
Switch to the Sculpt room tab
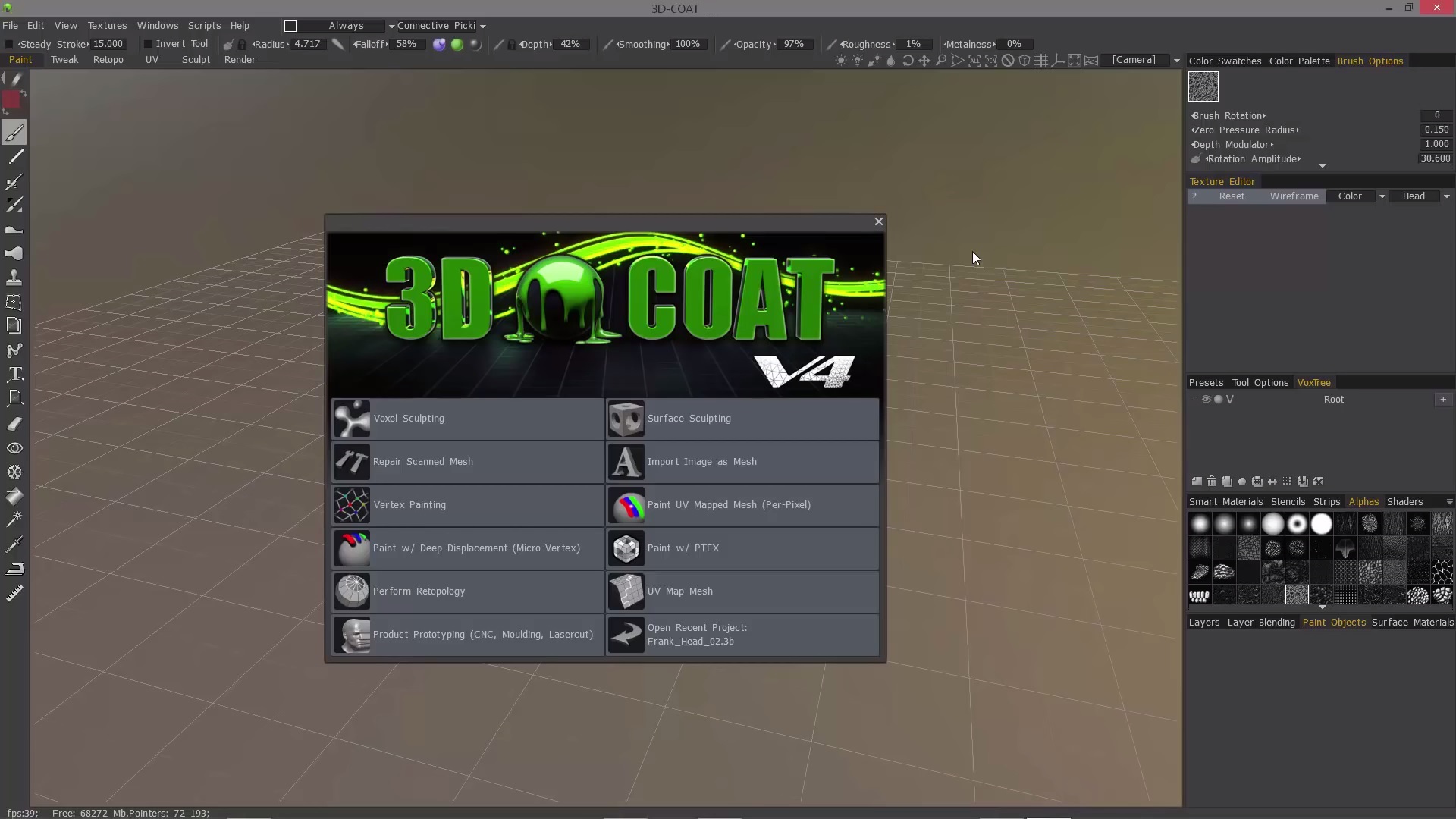coord(196,60)
